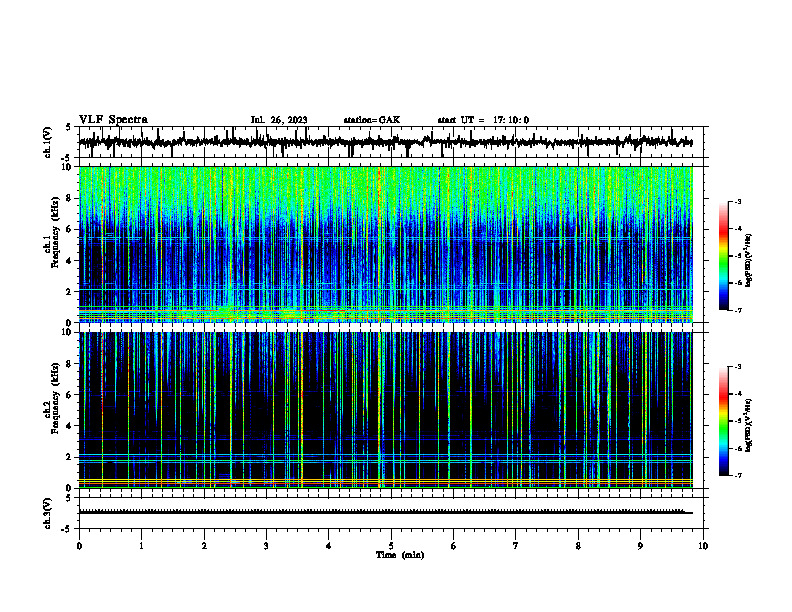792x612 pixels.
Task: Click the "ch.3(V)" axis label
Action: pyautogui.click(x=47, y=514)
